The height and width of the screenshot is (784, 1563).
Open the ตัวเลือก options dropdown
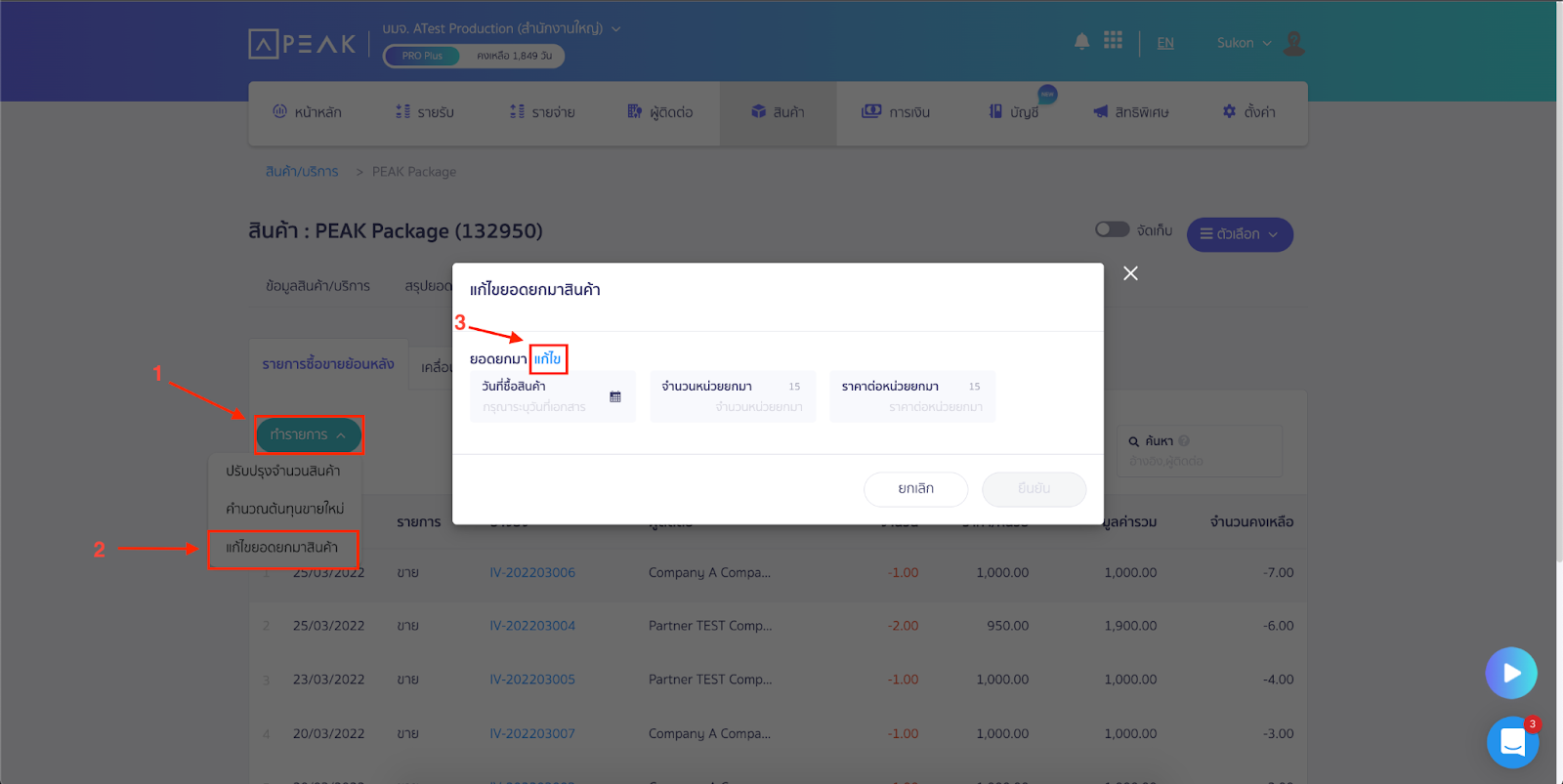(x=1240, y=234)
